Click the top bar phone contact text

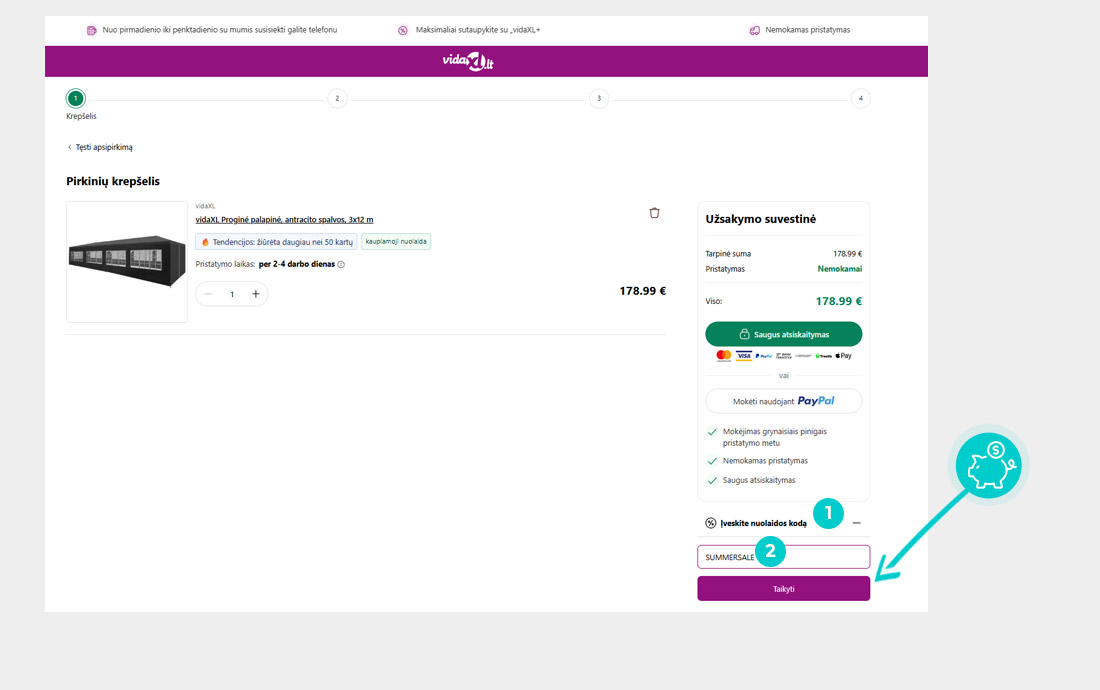(220, 30)
